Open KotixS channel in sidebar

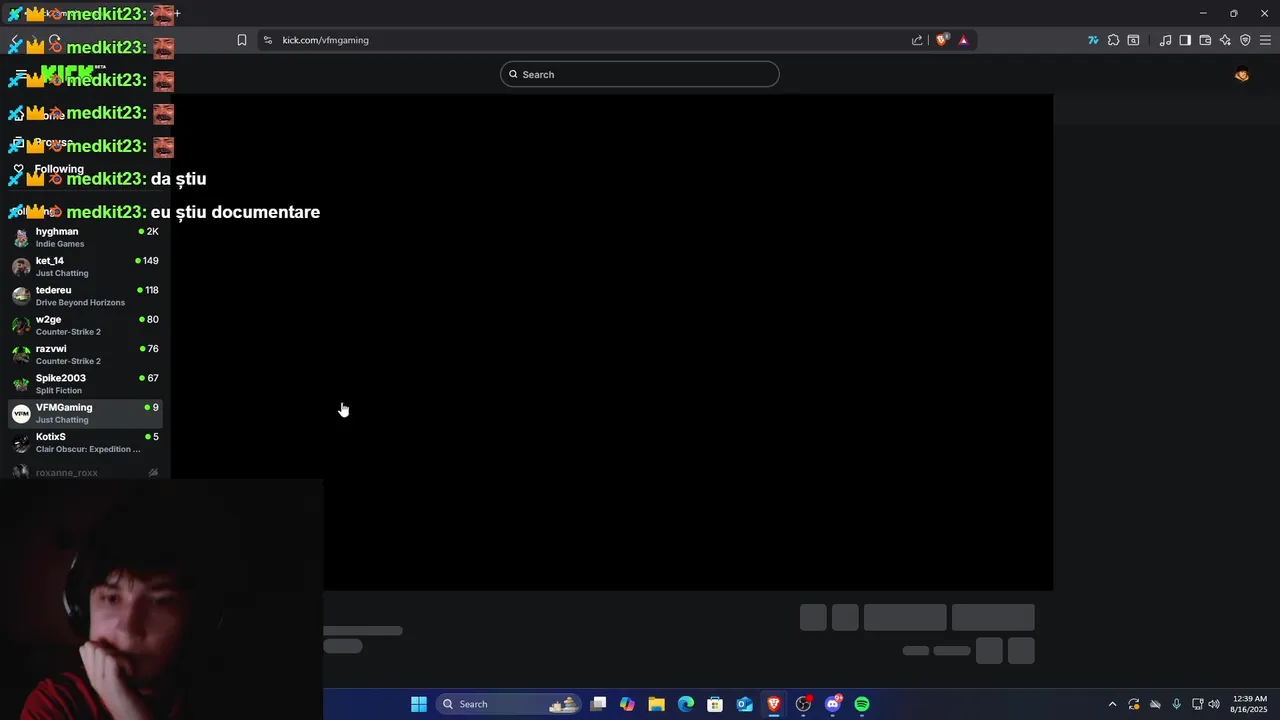[85, 442]
